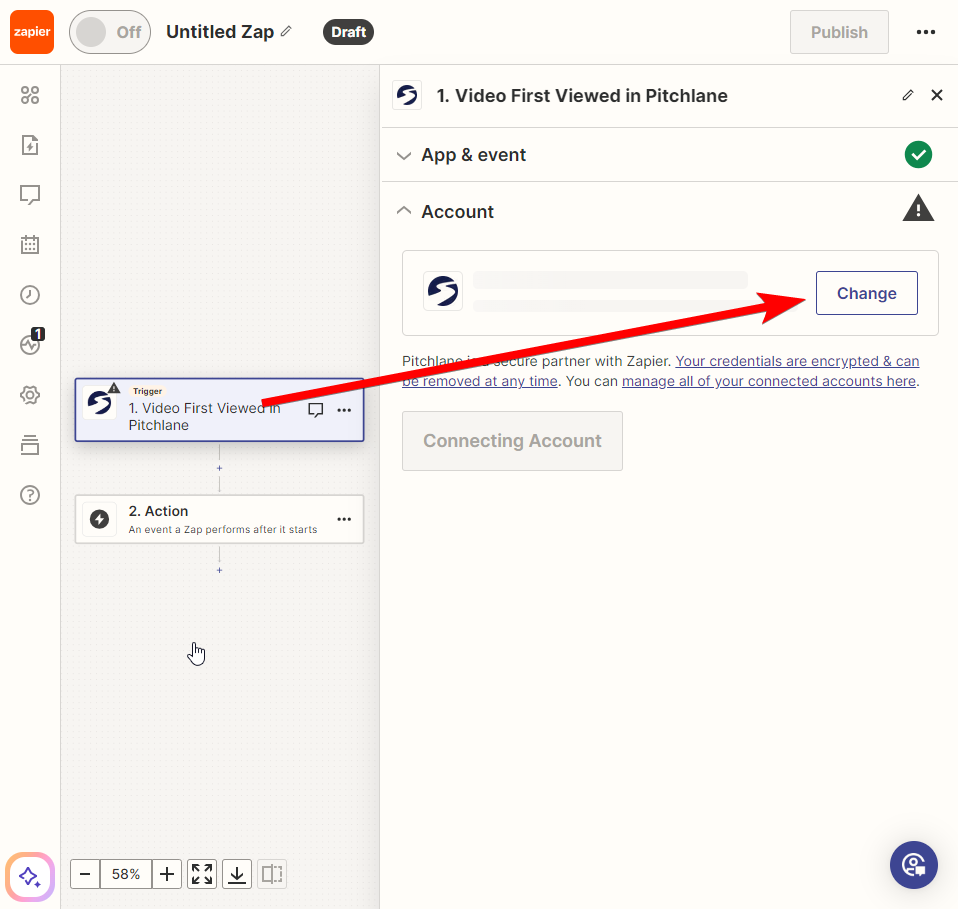
Task: Click the Publish button
Action: pyautogui.click(x=839, y=32)
